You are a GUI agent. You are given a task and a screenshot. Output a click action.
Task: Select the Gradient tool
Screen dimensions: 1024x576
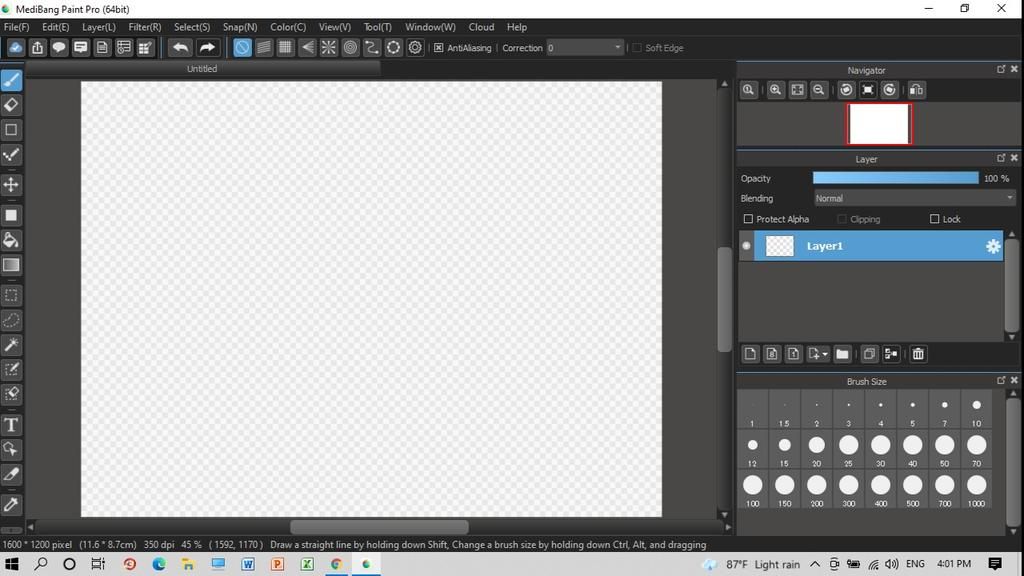11,264
